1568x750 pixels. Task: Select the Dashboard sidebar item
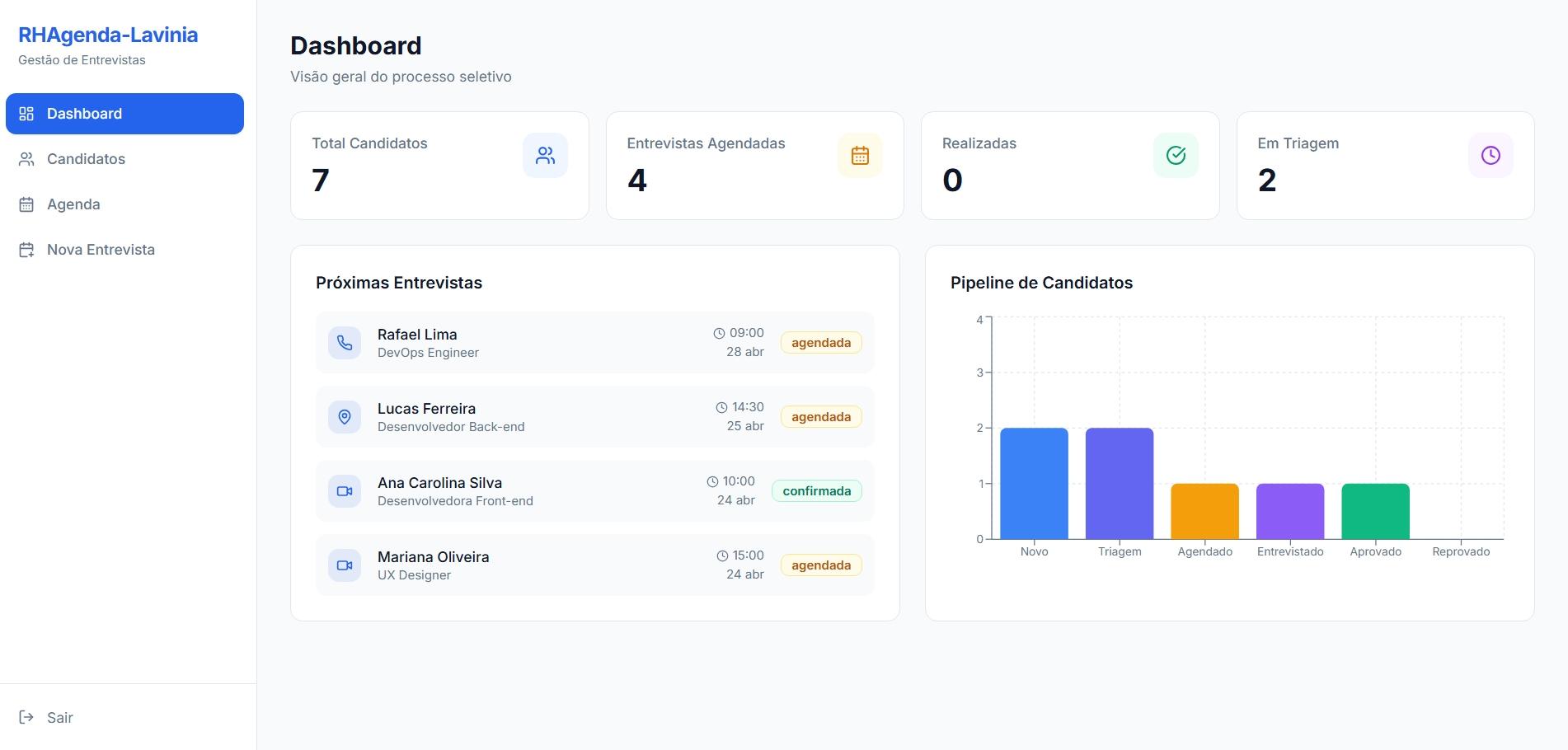[x=124, y=114]
